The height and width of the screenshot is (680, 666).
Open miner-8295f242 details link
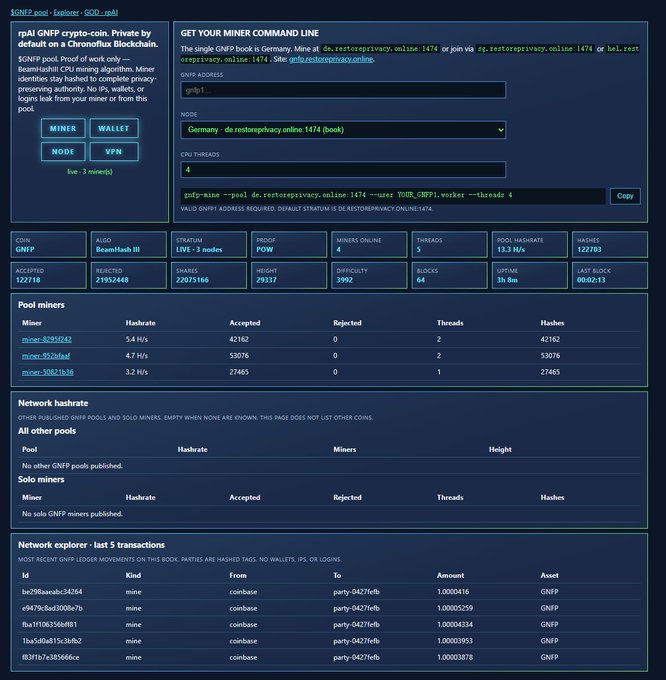(47, 339)
